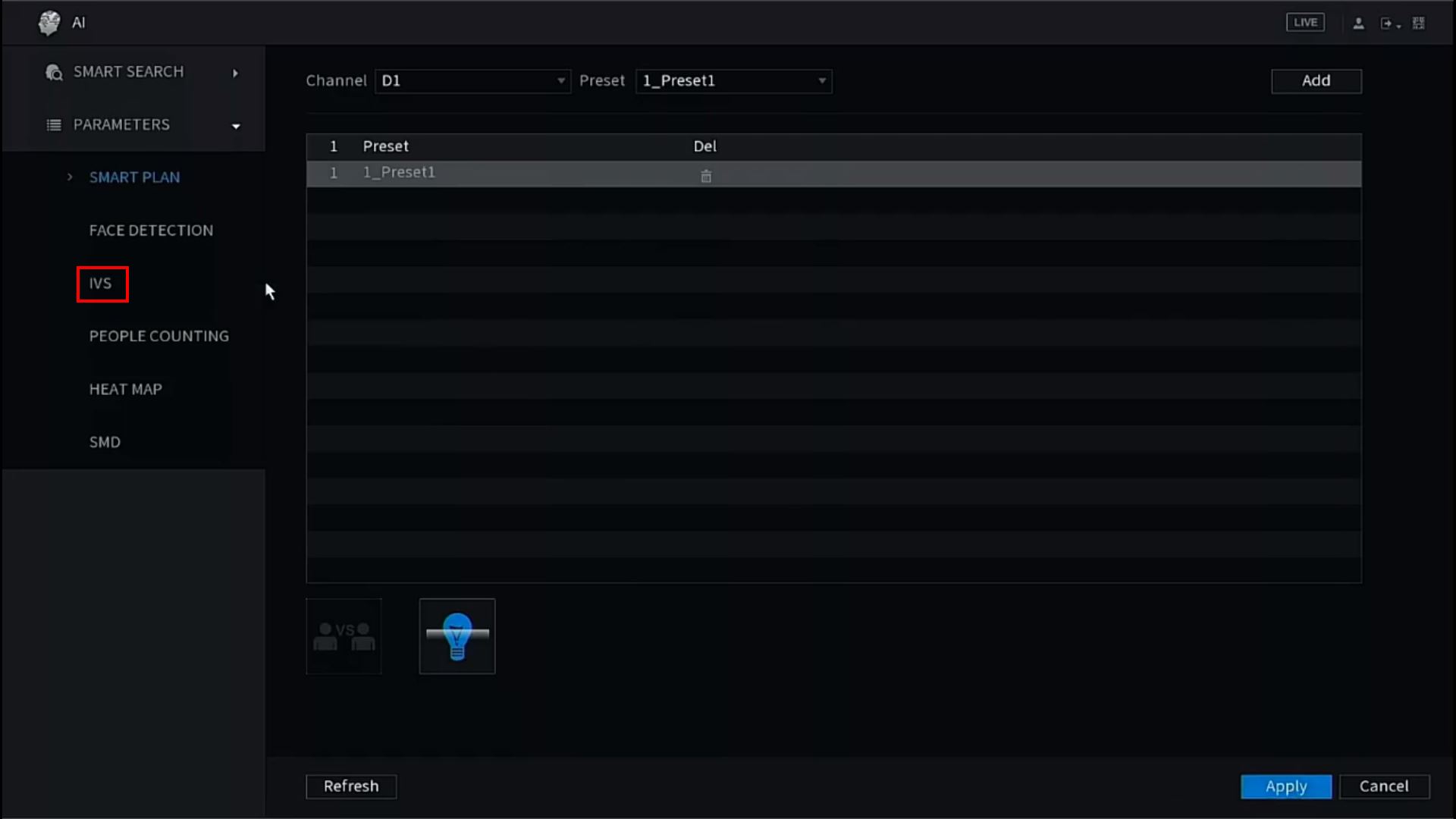This screenshot has width=1456, height=819.
Task: Collapse the PARAMETERS section arrow
Action: pyautogui.click(x=236, y=126)
